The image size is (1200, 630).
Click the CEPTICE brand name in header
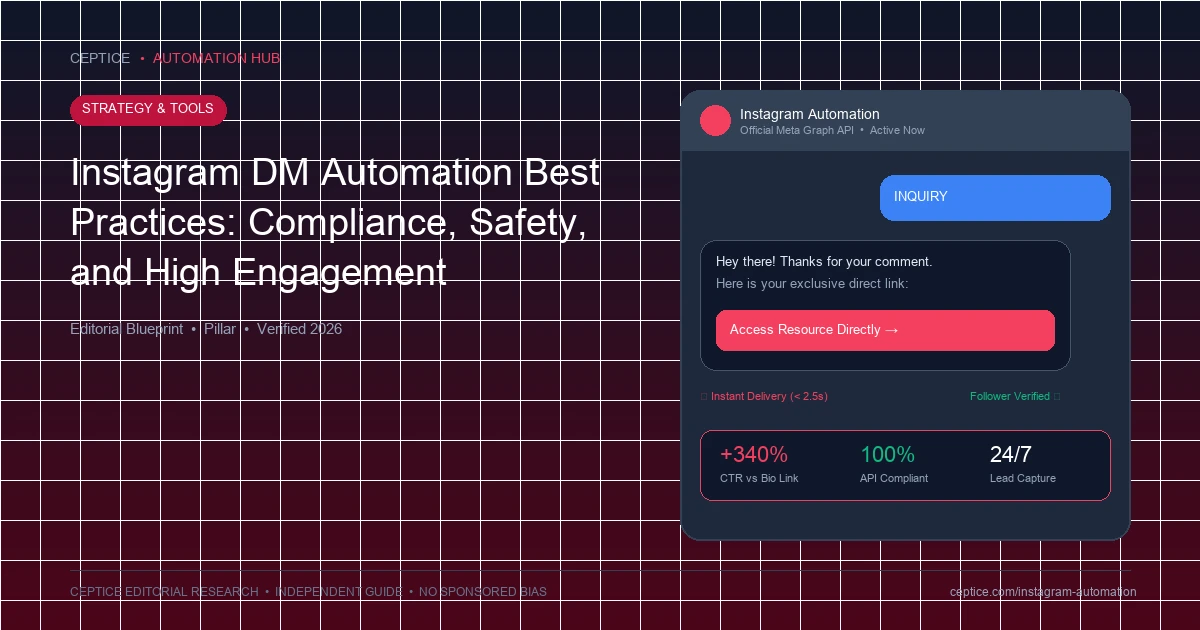pos(100,58)
